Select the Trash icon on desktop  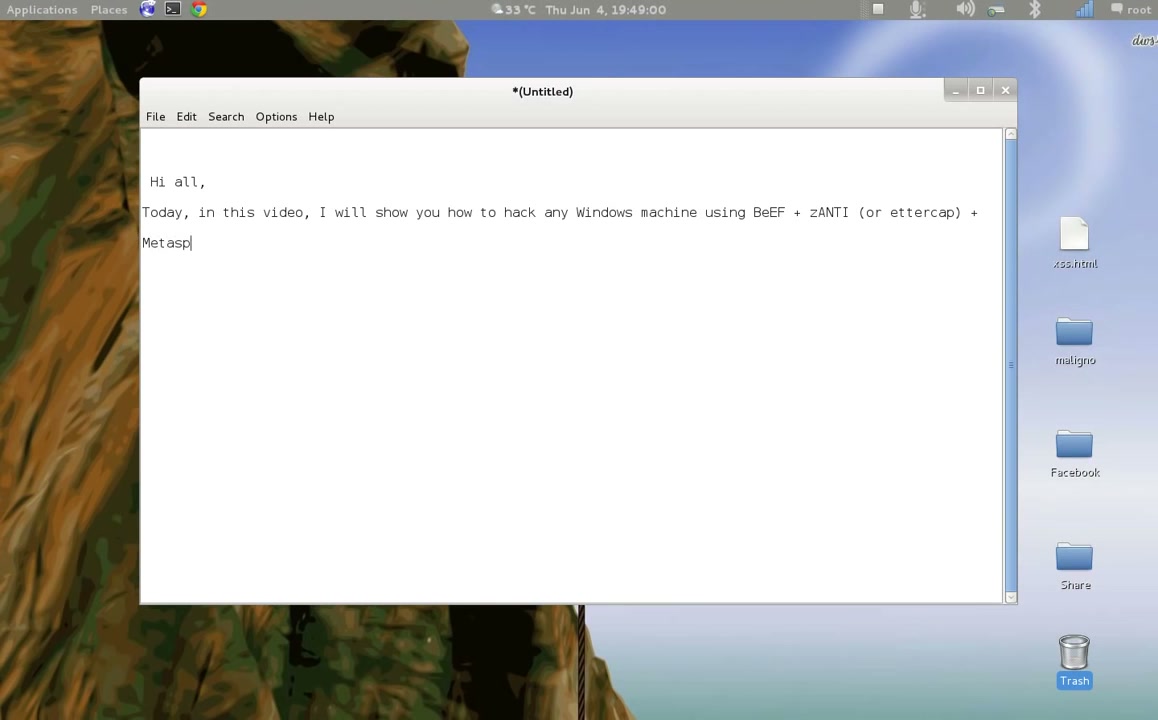tap(1075, 661)
